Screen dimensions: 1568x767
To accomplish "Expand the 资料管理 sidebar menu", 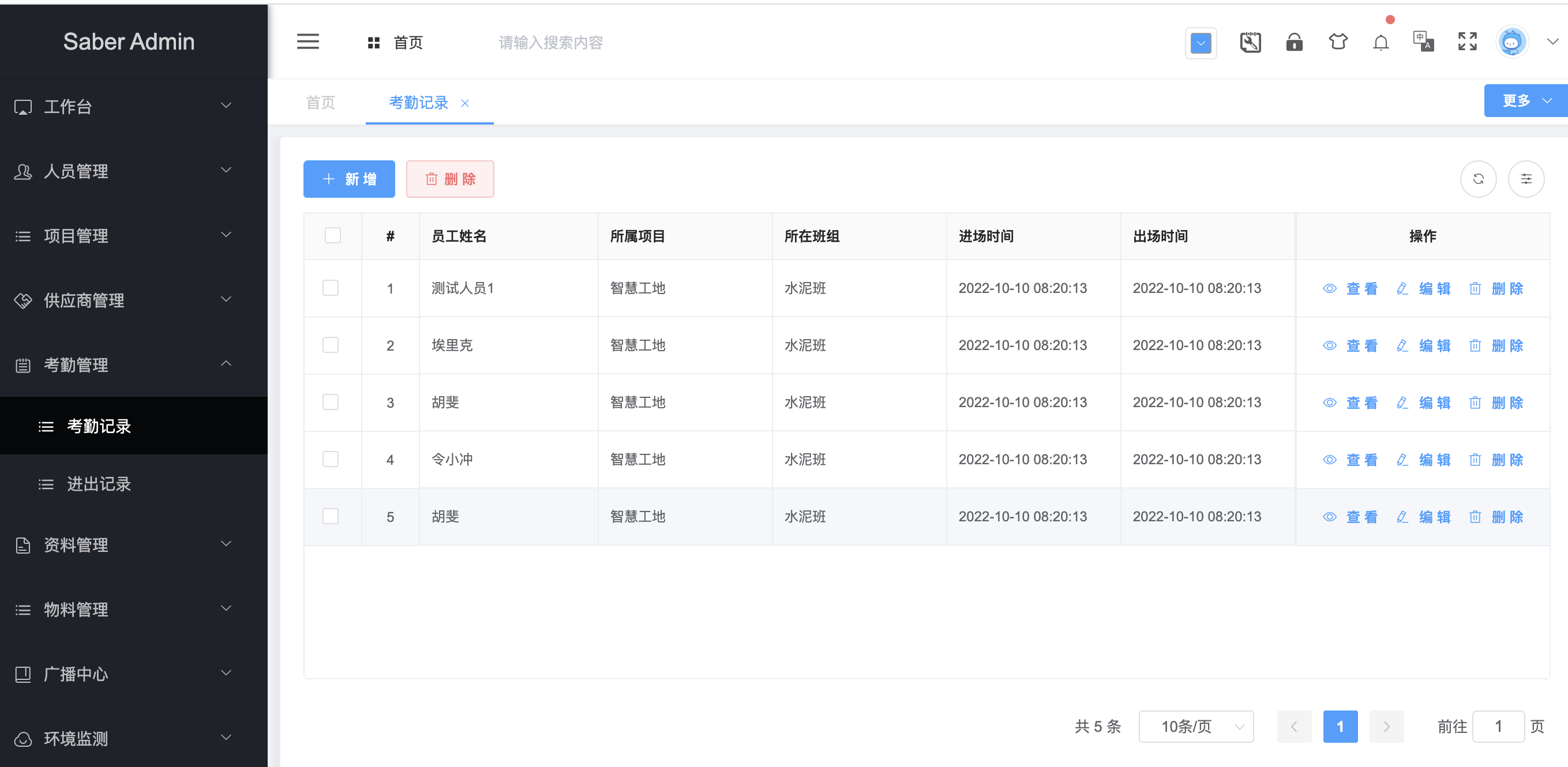I will click(x=134, y=544).
